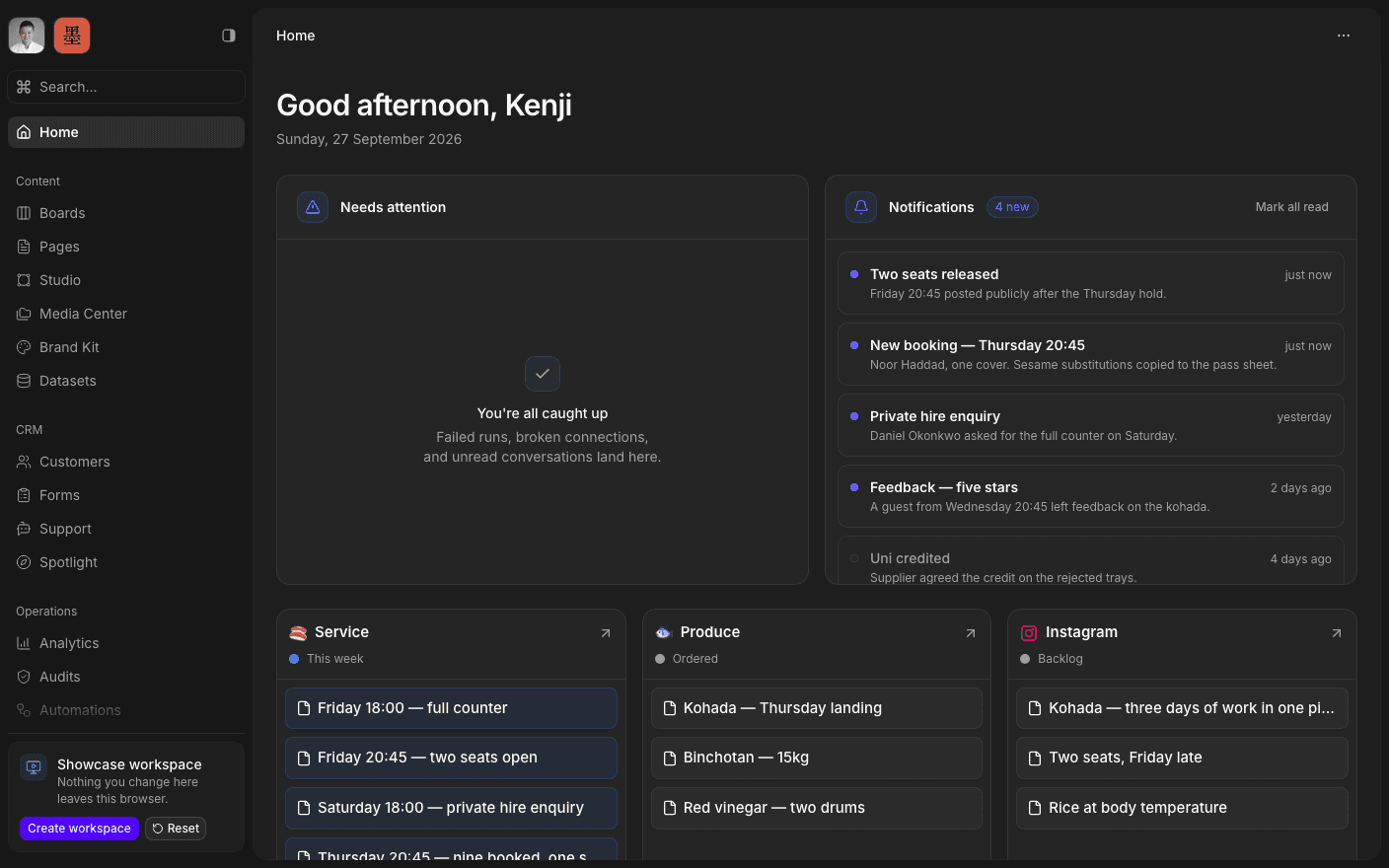Open the red workspace logo switcher
Screen dimensions: 1389x868
[x=72, y=36]
